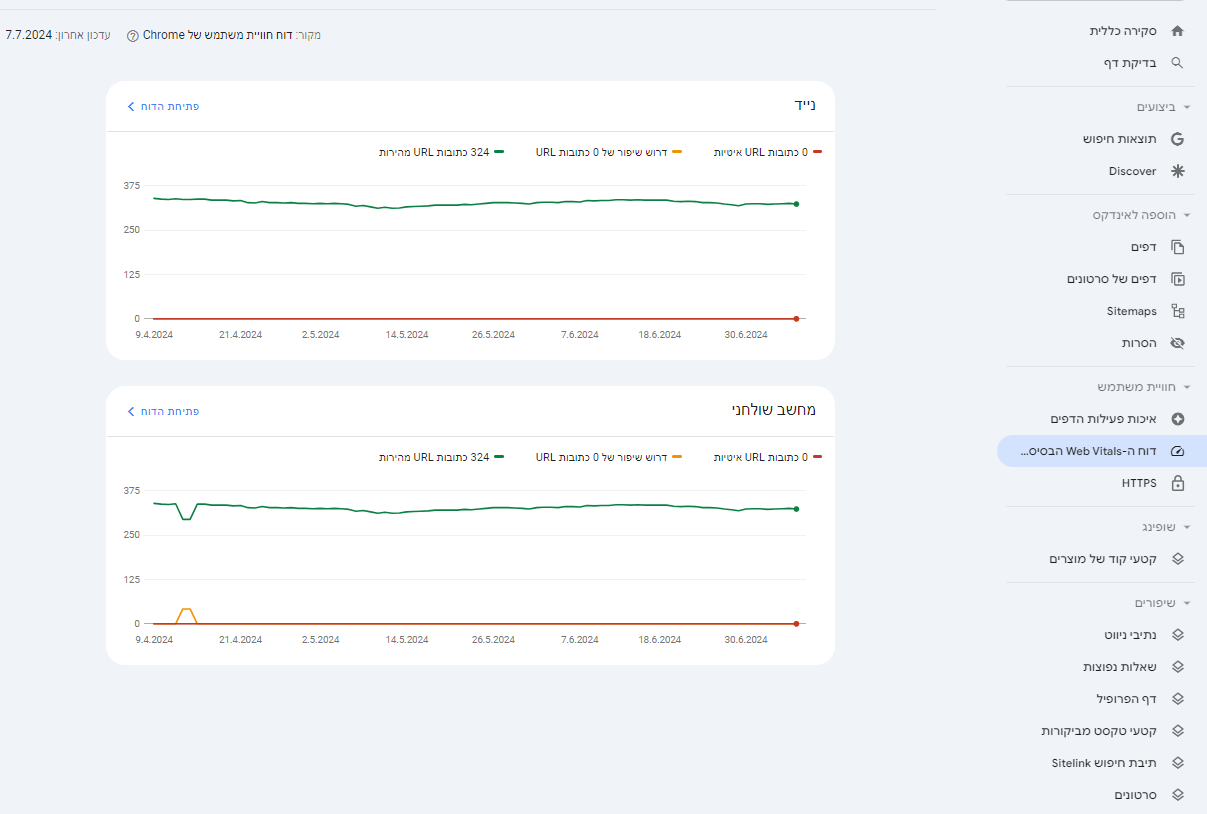Select the Removals crossed-eye icon
Image resolution: width=1207 pixels, height=814 pixels.
click(x=1177, y=343)
